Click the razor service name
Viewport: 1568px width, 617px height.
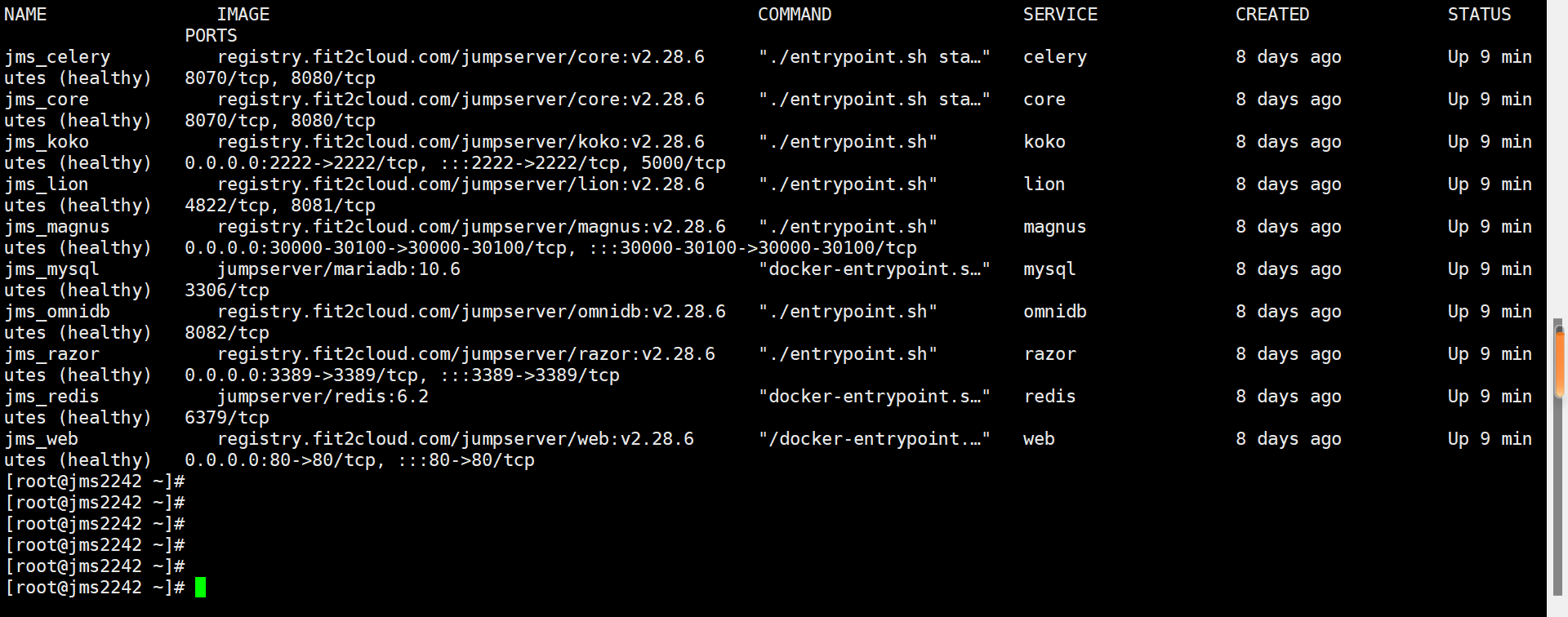click(x=1050, y=354)
